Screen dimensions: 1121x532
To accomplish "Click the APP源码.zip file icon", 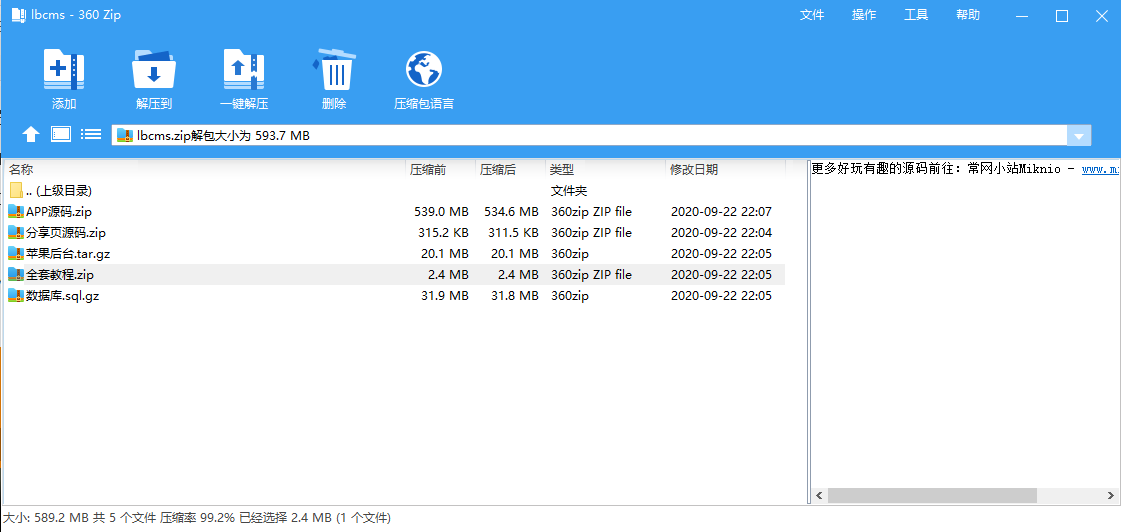I will pos(16,212).
